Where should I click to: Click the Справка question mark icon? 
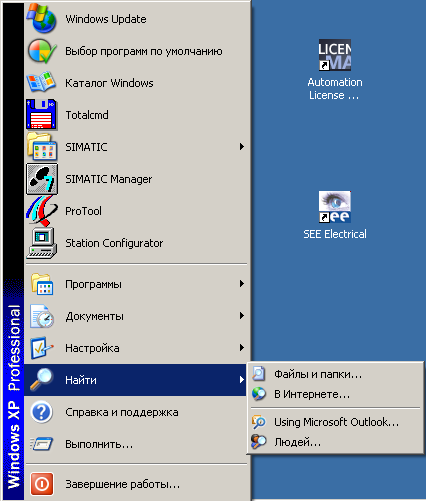click(x=42, y=412)
